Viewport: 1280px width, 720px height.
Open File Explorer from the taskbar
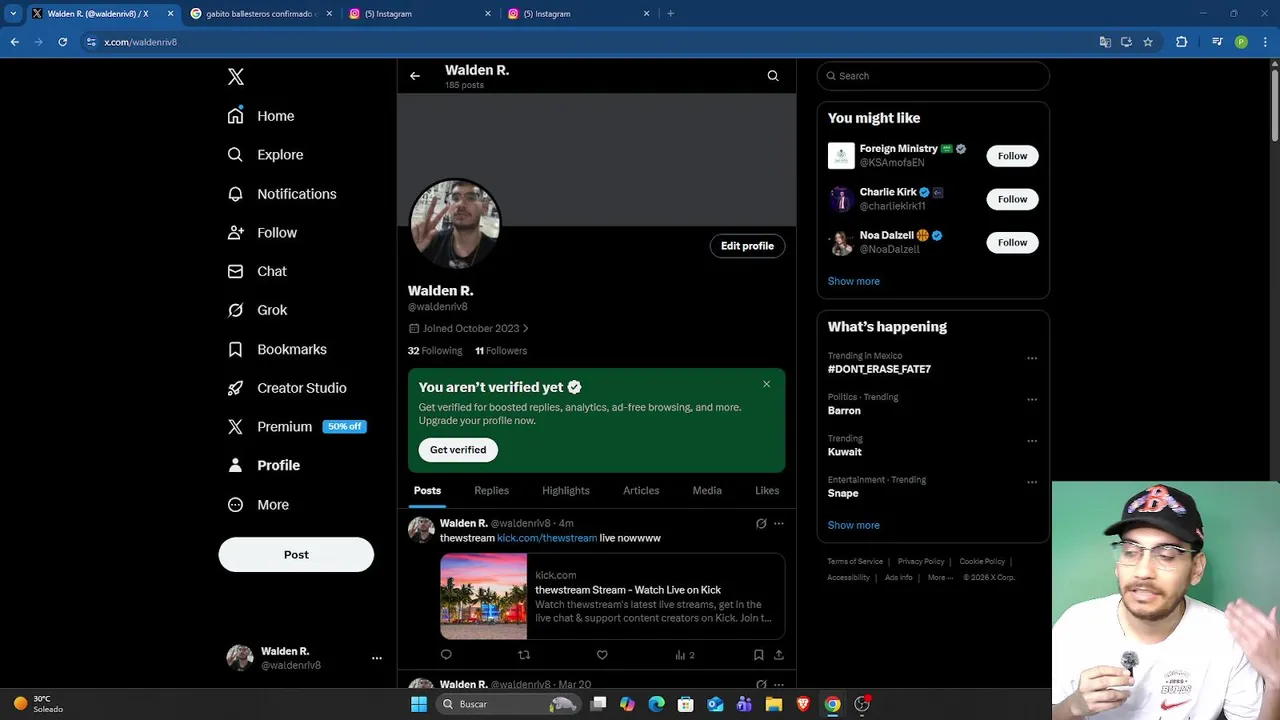[x=774, y=704]
